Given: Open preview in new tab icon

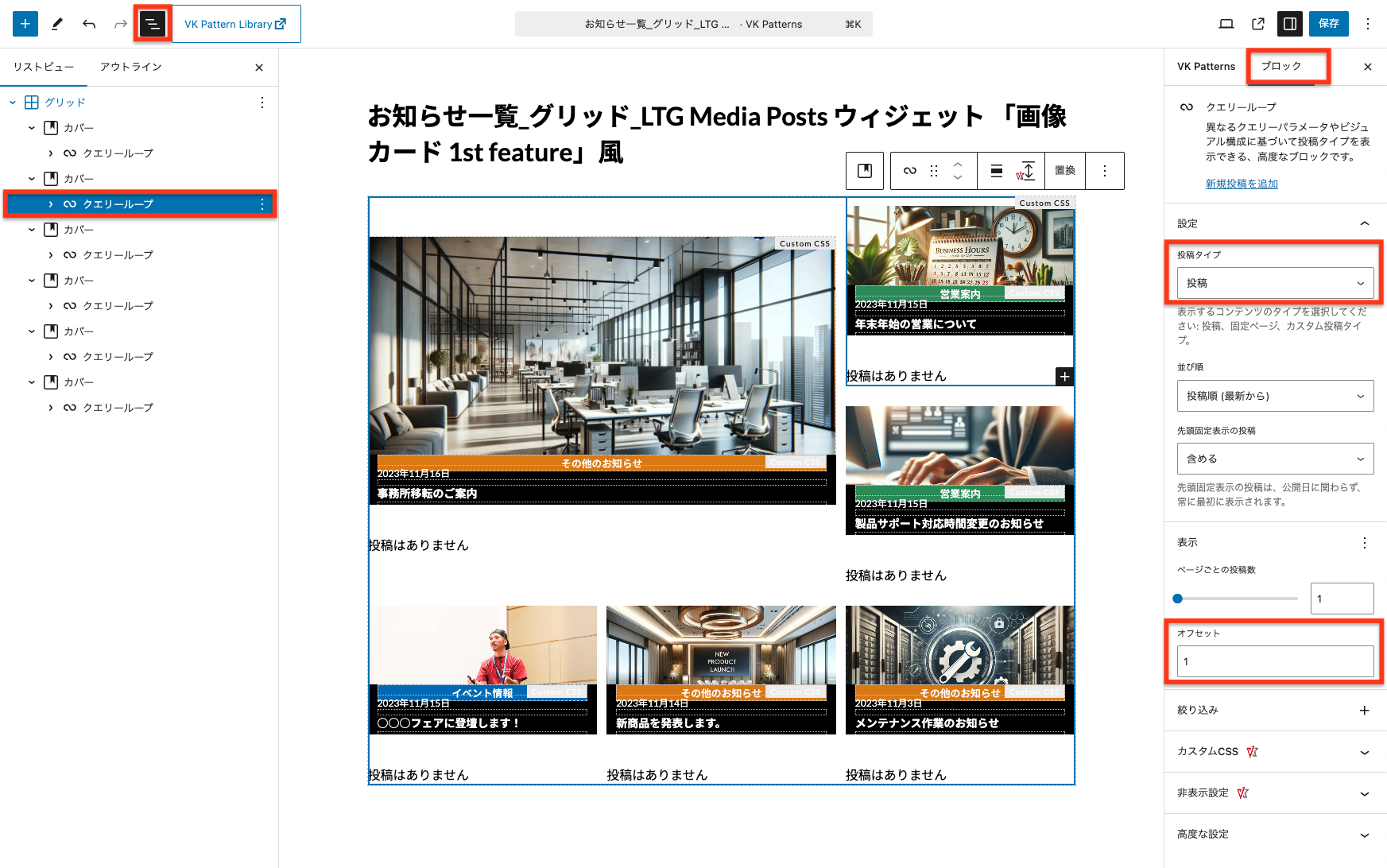Looking at the screenshot, I should pyautogui.click(x=1258, y=24).
